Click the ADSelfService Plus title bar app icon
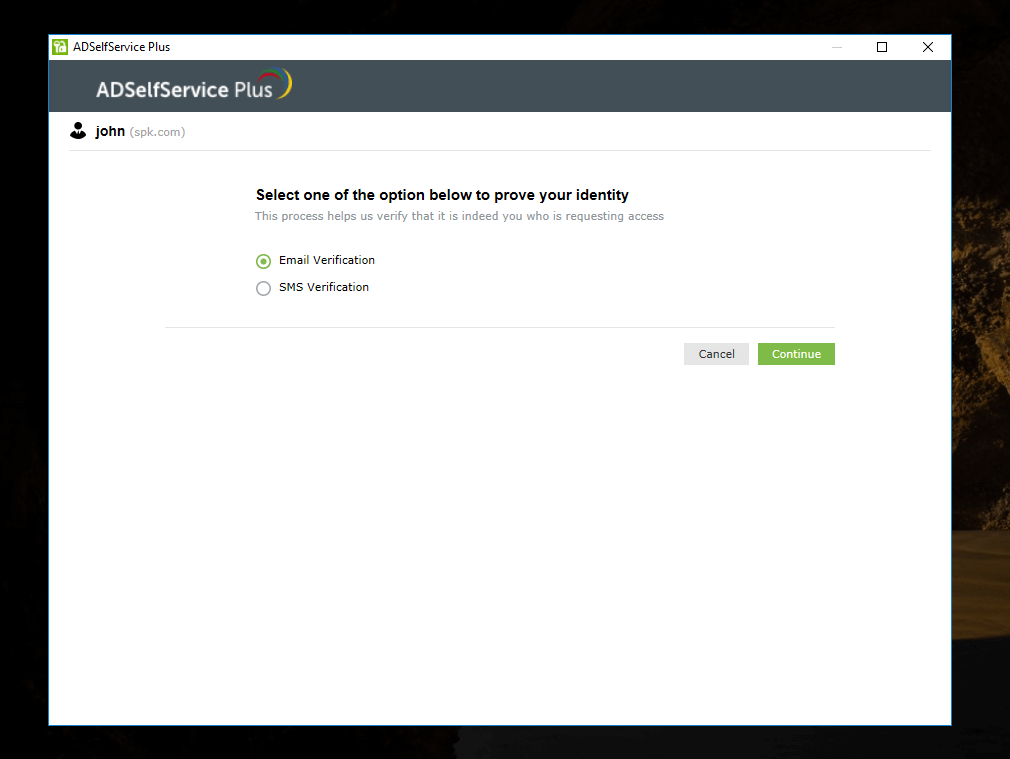Viewport: 1010px width, 759px height. [60, 47]
